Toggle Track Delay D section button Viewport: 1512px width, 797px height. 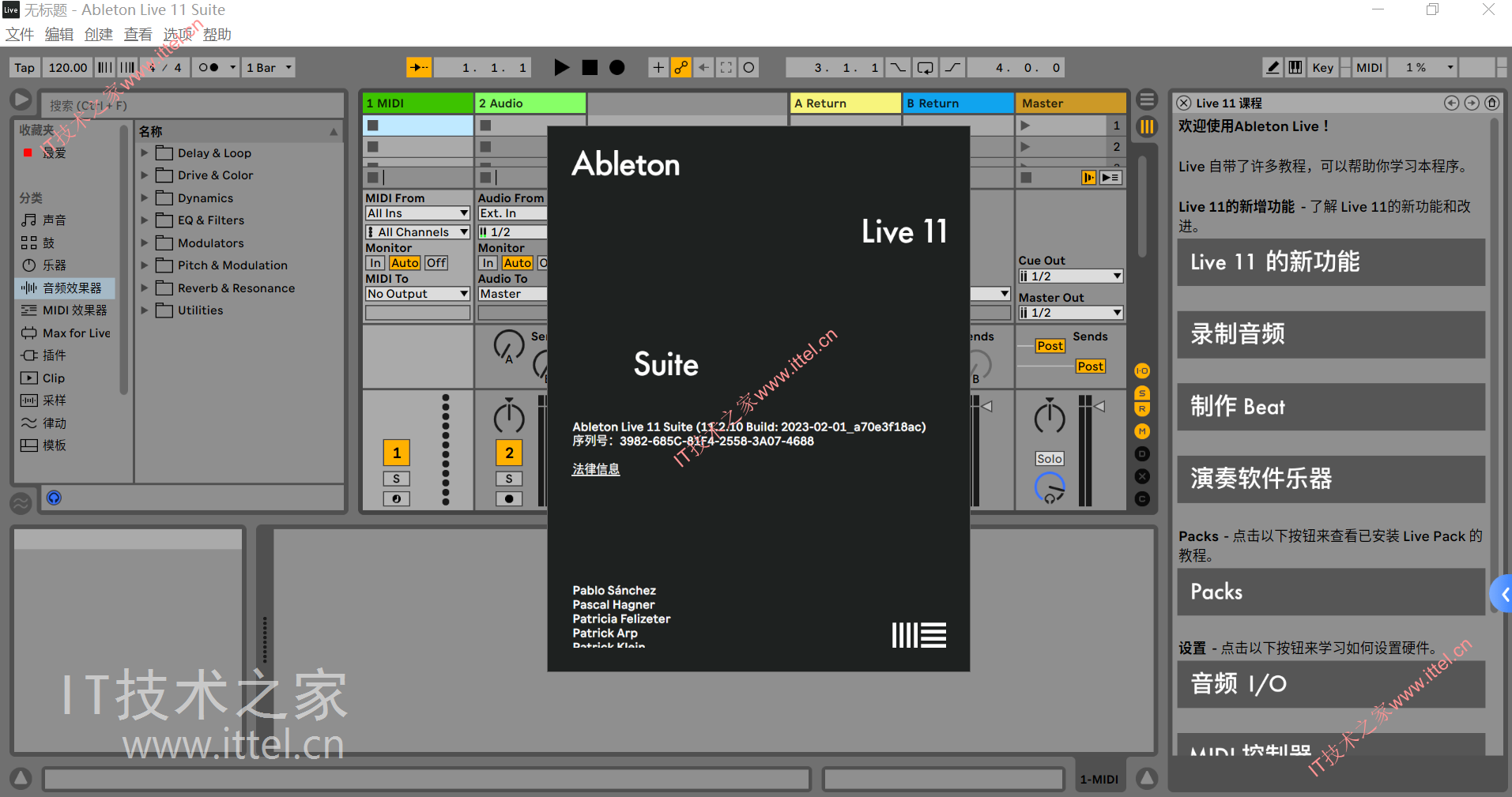pyautogui.click(x=1142, y=454)
